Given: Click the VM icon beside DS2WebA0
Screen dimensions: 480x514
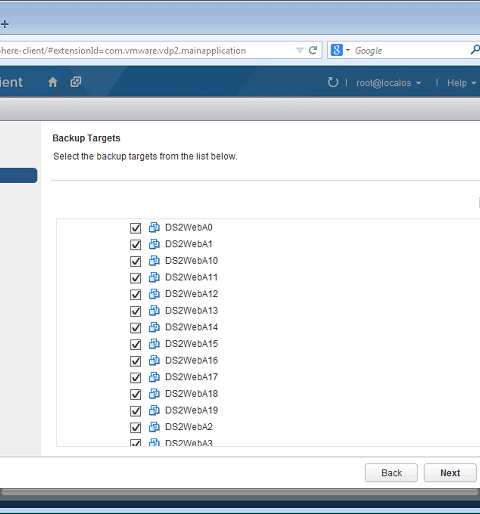Looking at the screenshot, I should (154, 227).
